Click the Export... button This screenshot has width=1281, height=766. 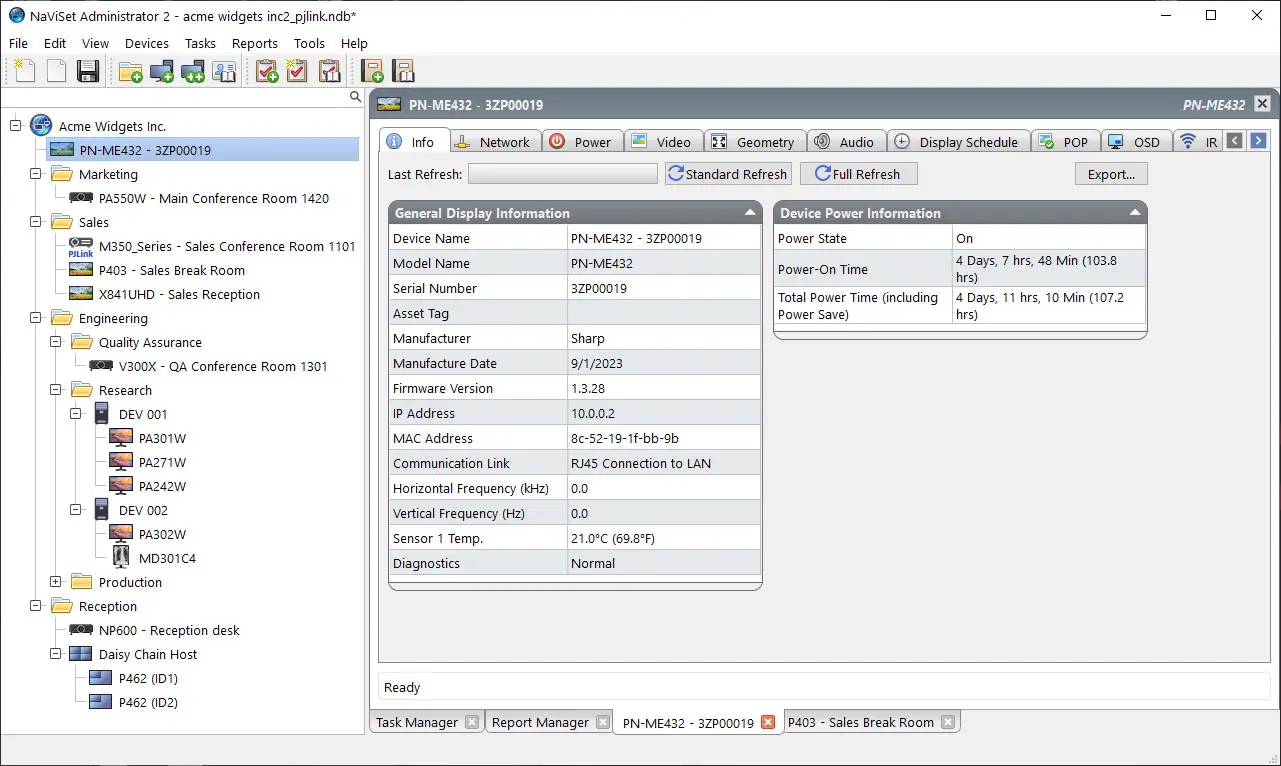(x=1111, y=174)
